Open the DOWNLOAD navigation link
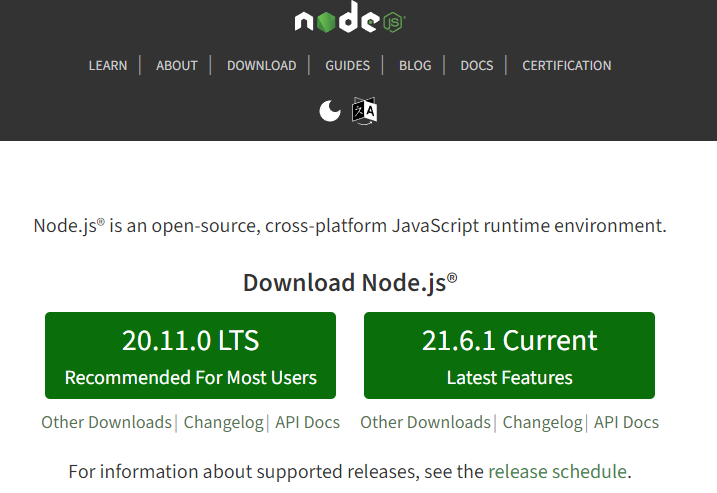Screen dimensions: 717x493 click(262, 65)
